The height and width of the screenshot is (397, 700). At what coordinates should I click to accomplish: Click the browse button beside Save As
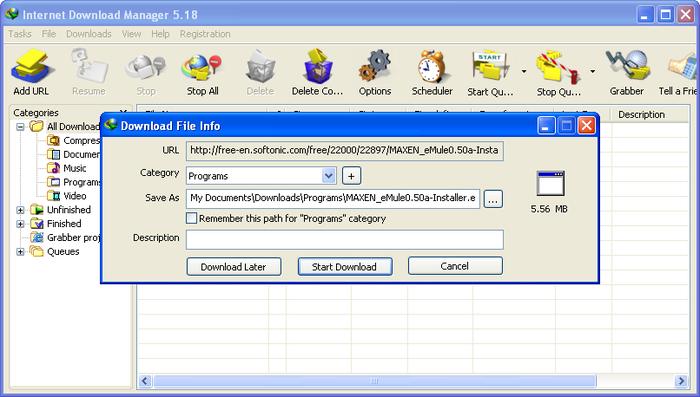493,200
